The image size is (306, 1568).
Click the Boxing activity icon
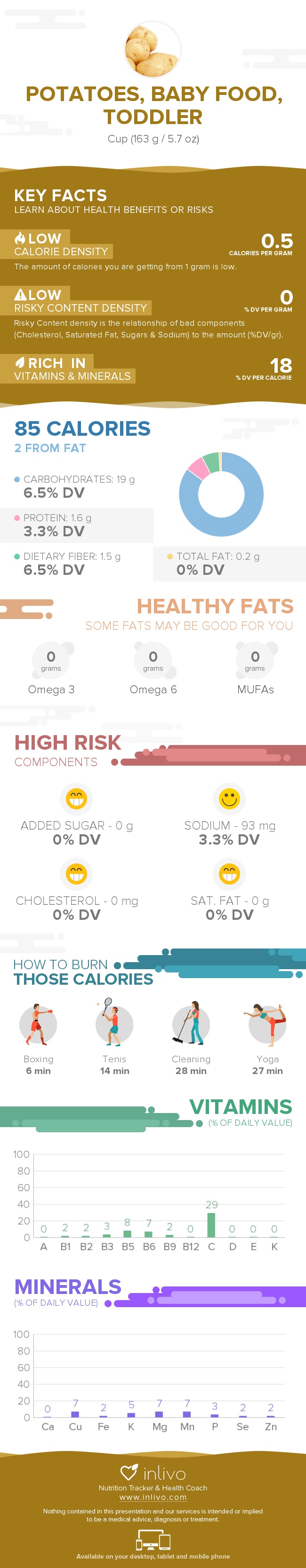38,1025
